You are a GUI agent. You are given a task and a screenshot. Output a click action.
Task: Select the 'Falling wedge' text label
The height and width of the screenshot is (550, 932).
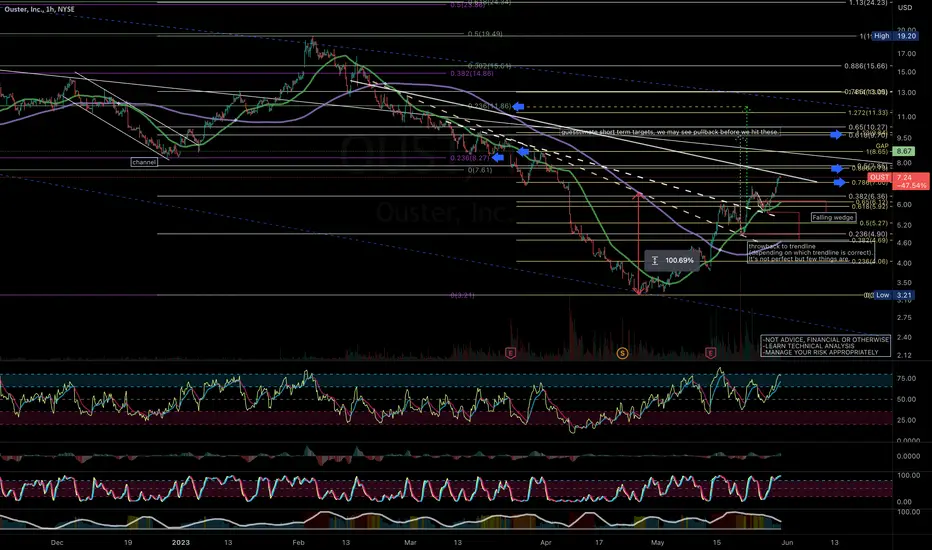(833, 218)
